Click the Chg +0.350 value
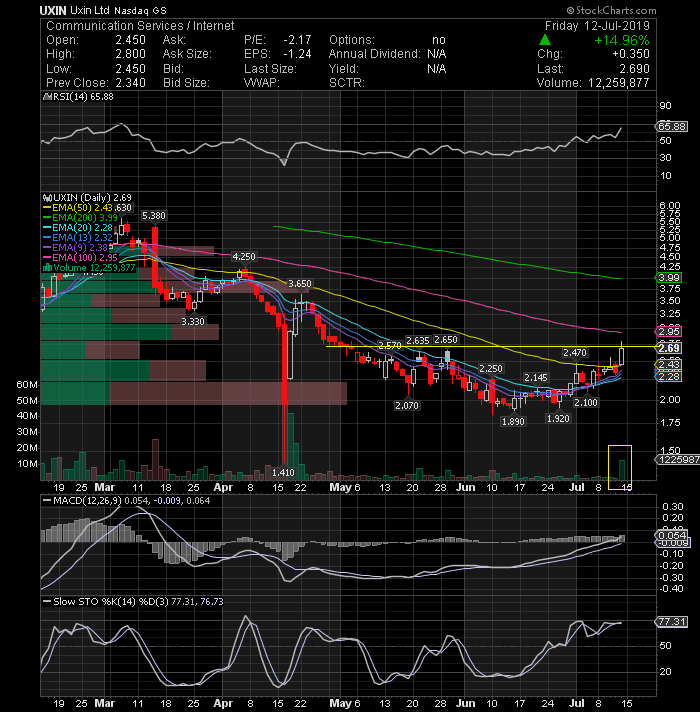This screenshot has height=712, width=700. pyautogui.click(x=631, y=54)
